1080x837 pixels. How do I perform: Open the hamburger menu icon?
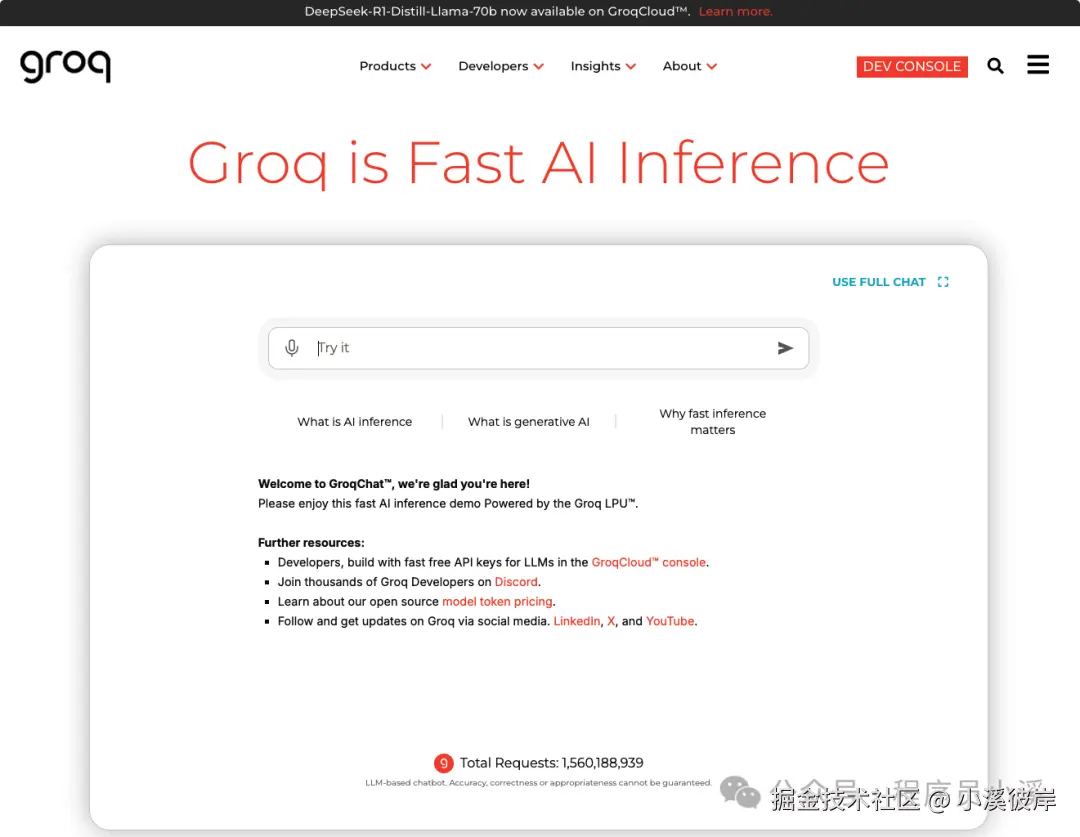tap(1038, 65)
